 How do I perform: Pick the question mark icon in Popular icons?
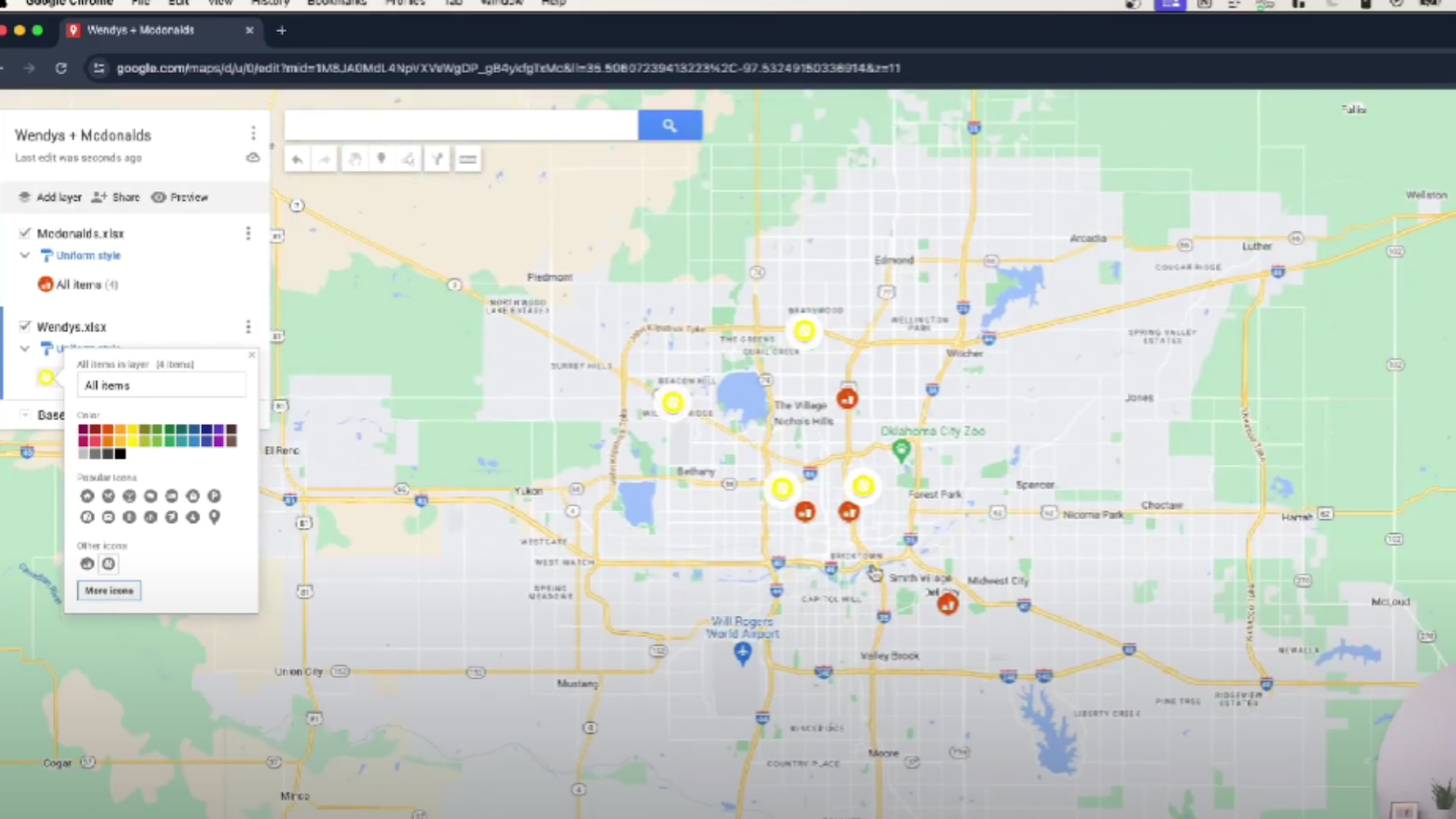click(87, 517)
